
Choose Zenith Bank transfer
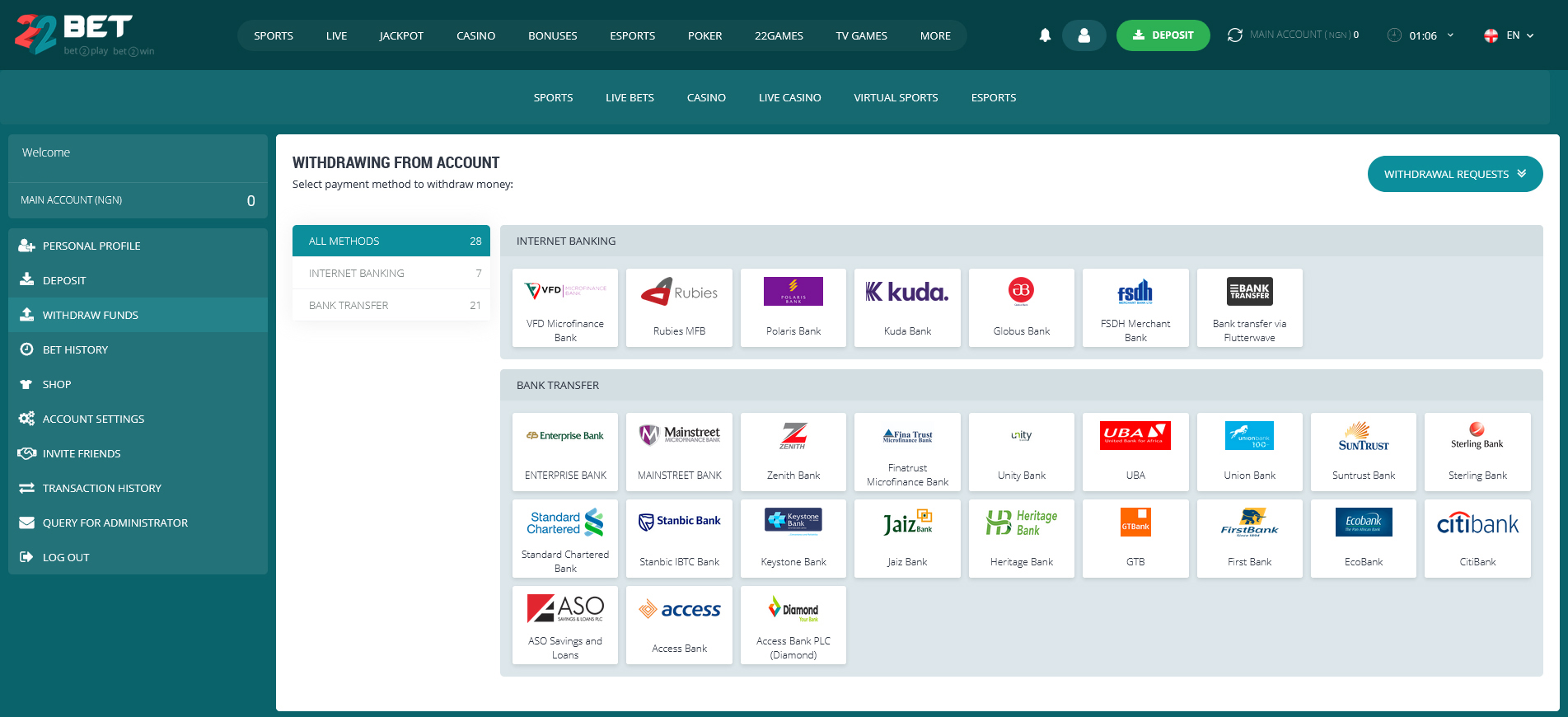click(793, 452)
